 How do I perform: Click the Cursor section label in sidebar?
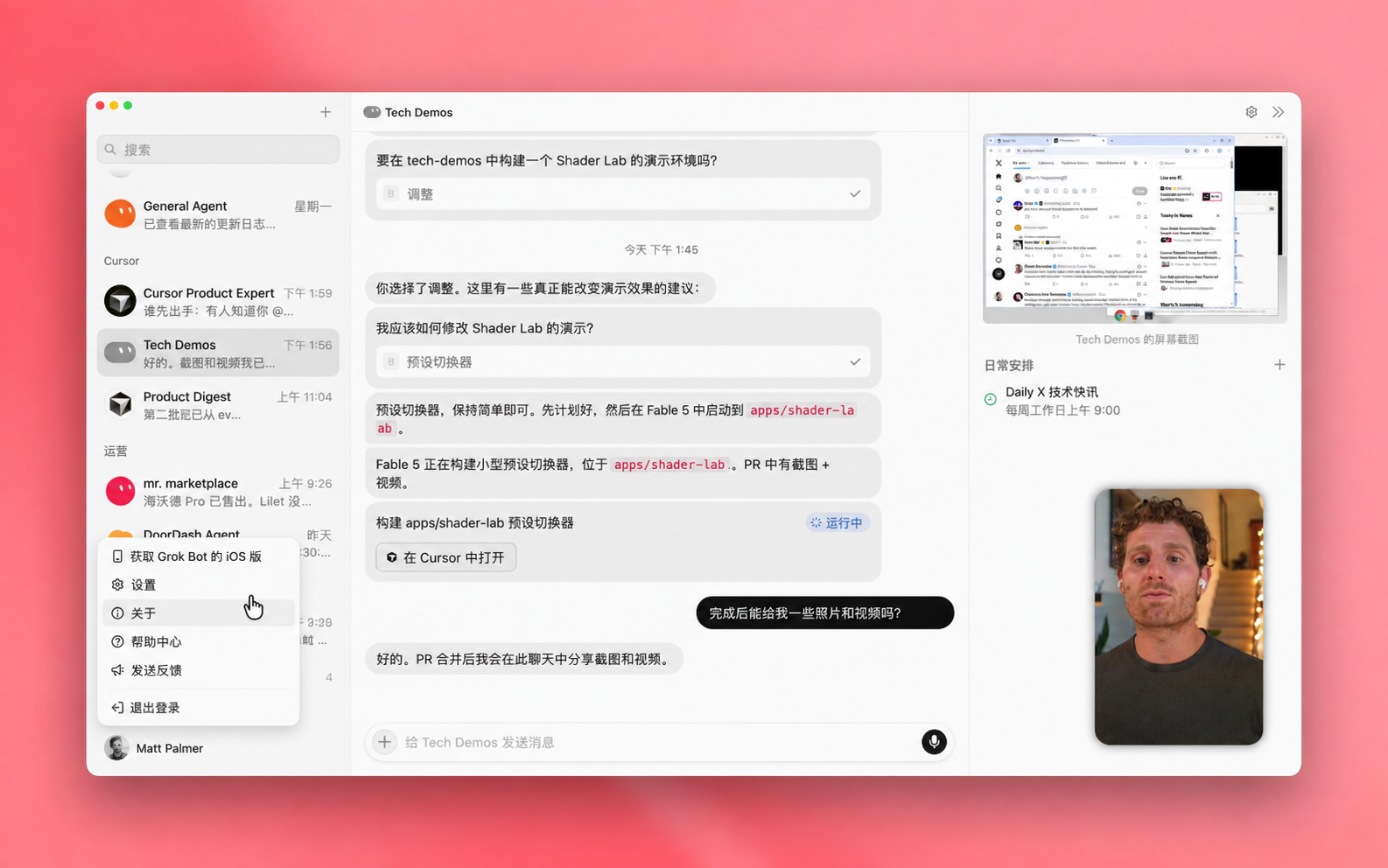pos(122,261)
